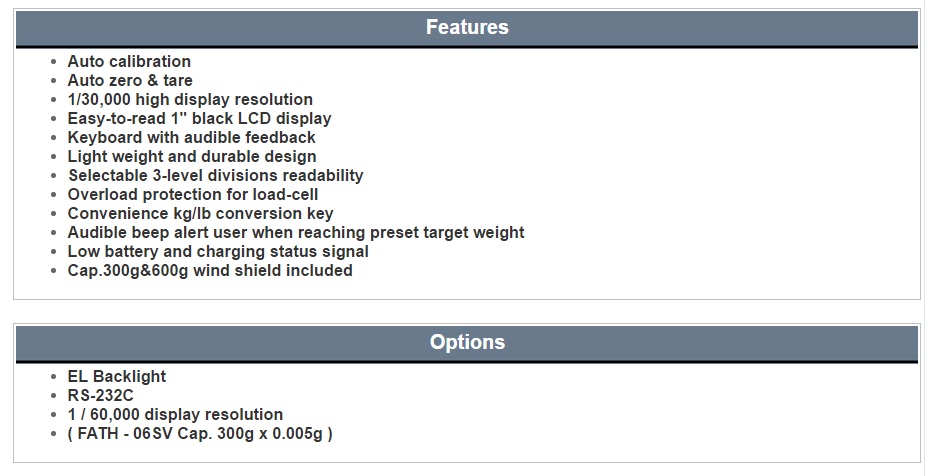This screenshot has height=476, width=939.
Task: Click Low battery and charging status item
Action: coord(218,252)
